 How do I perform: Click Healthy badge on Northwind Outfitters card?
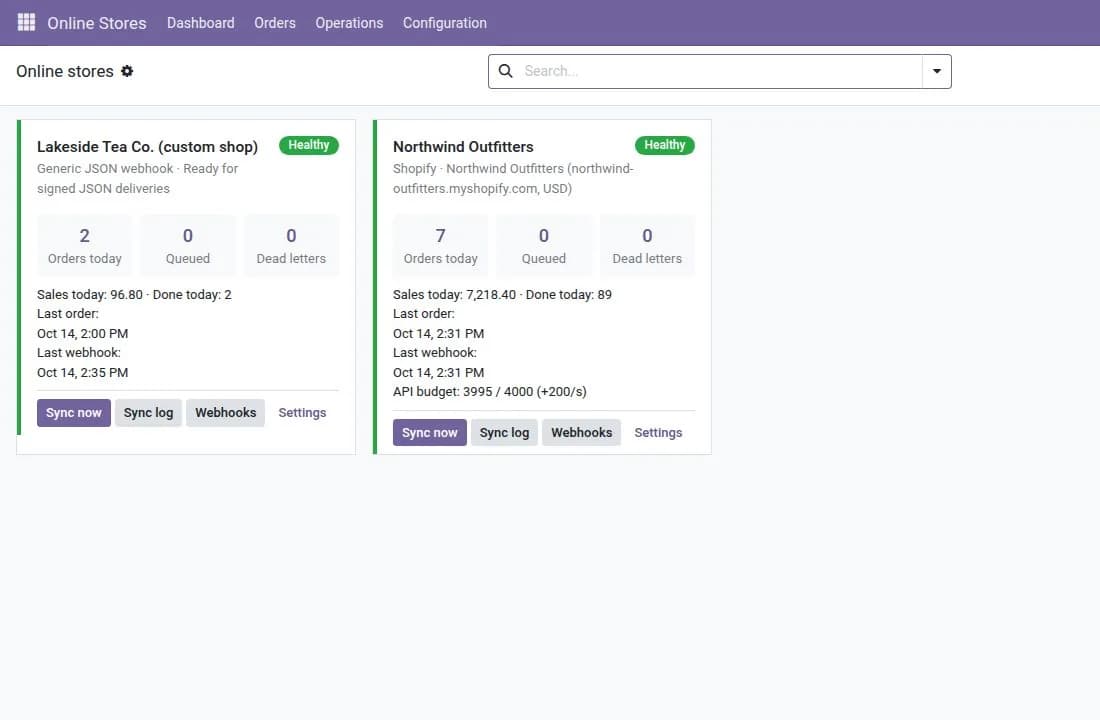point(664,145)
